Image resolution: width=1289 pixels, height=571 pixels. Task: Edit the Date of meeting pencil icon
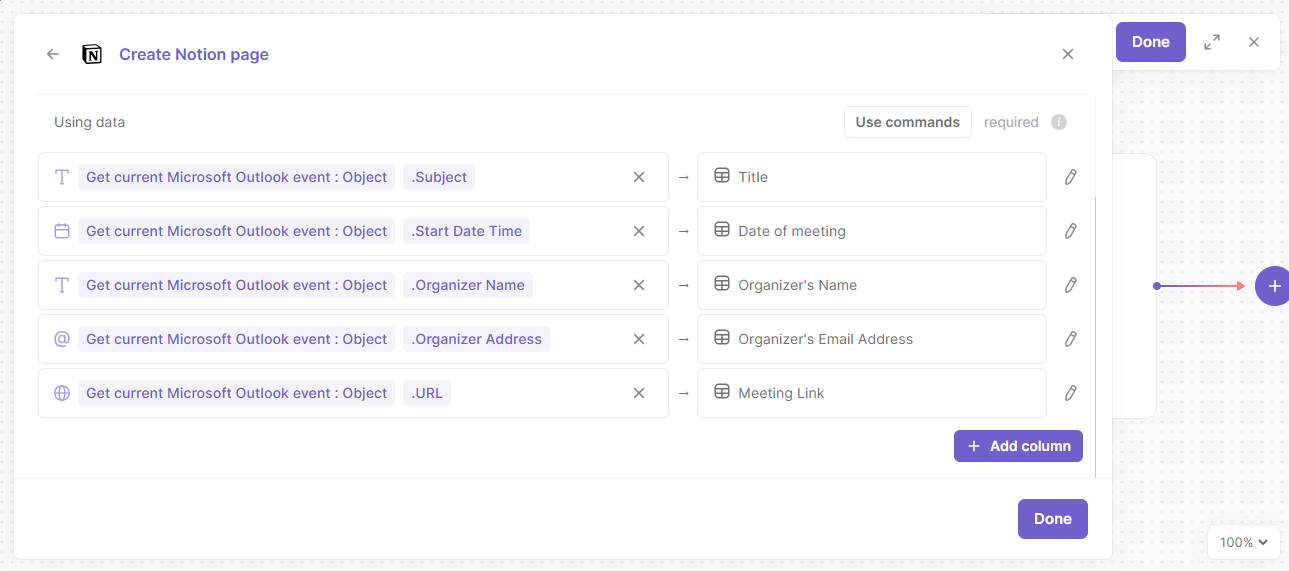[x=1070, y=231]
